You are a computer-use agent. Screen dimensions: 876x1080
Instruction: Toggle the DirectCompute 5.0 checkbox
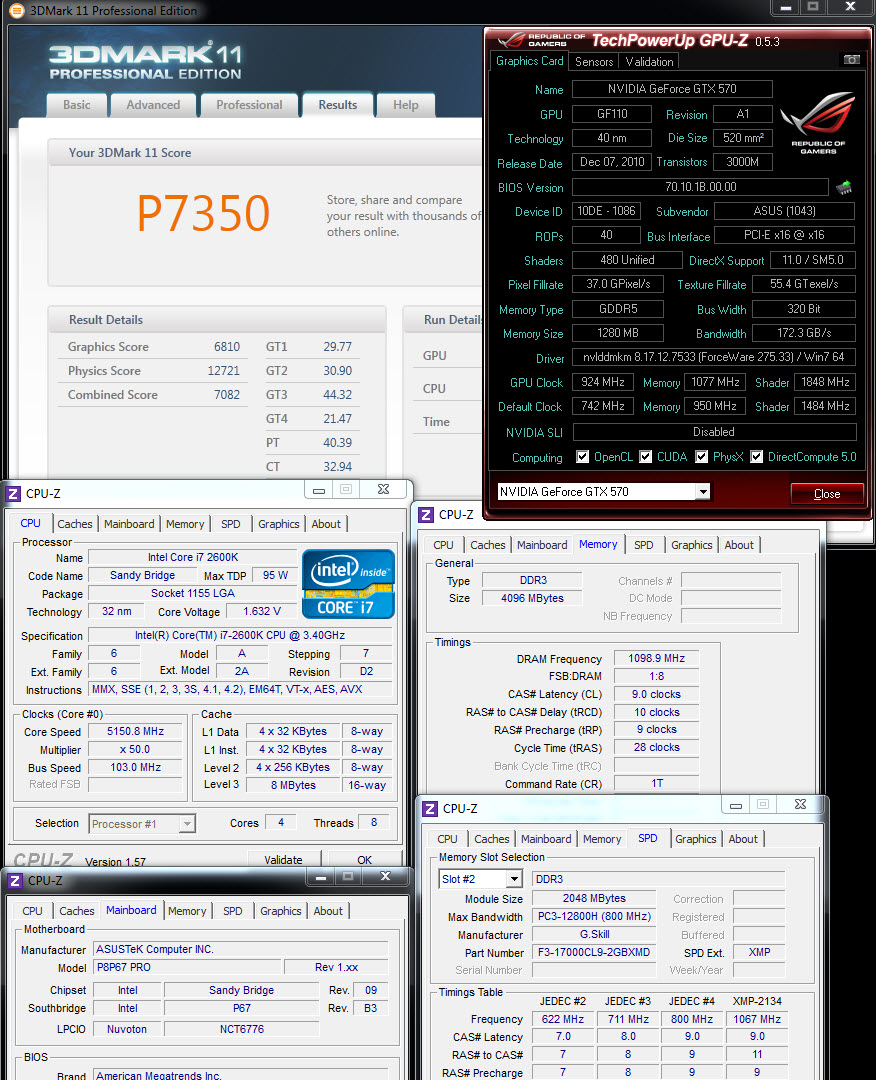(756, 457)
